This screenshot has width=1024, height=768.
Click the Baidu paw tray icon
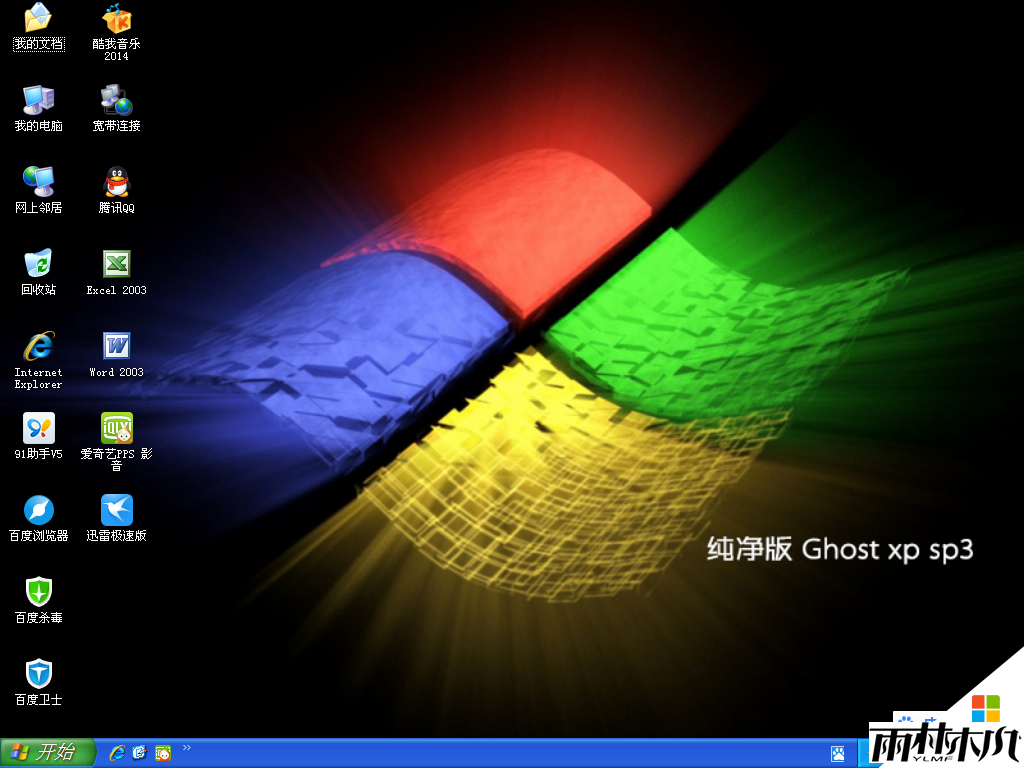coord(837,753)
